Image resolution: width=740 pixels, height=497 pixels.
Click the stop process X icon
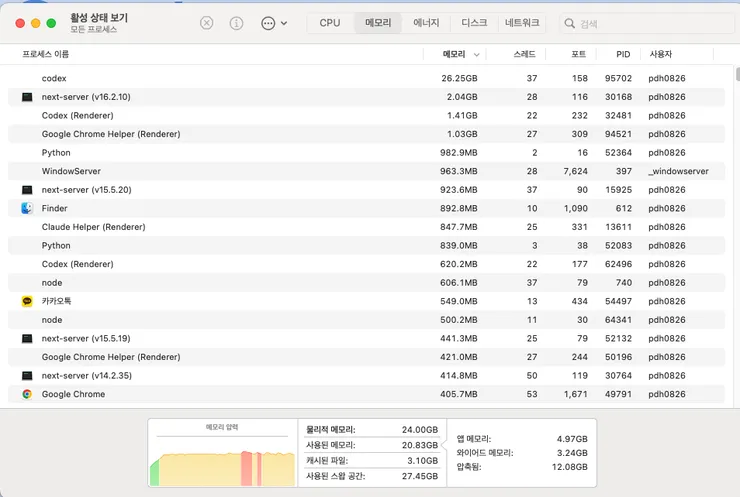[207, 23]
